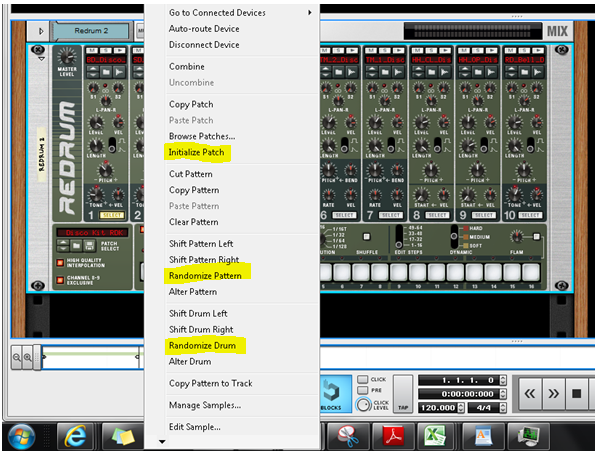Click step button 16 in the pattern row
Screen dimensions: 596x451
pyautogui.click(x=531, y=272)
